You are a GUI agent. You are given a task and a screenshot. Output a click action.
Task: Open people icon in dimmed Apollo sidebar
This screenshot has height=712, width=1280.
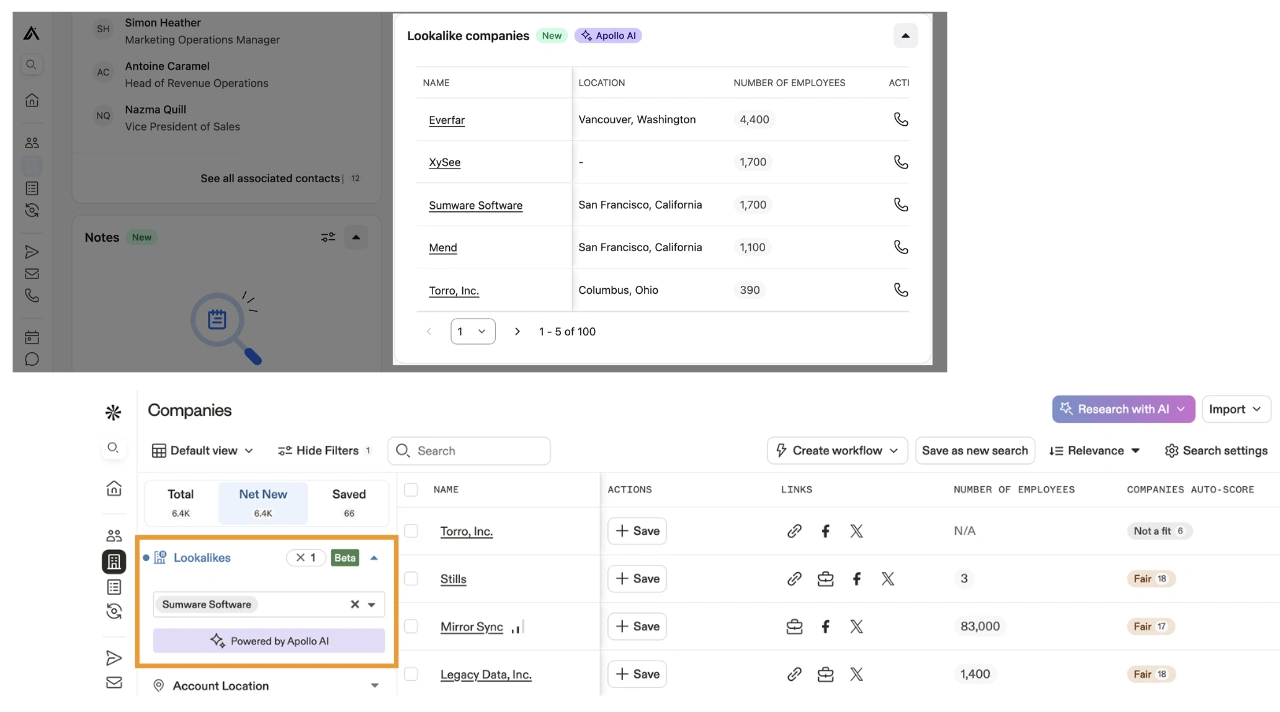[32, 143]
